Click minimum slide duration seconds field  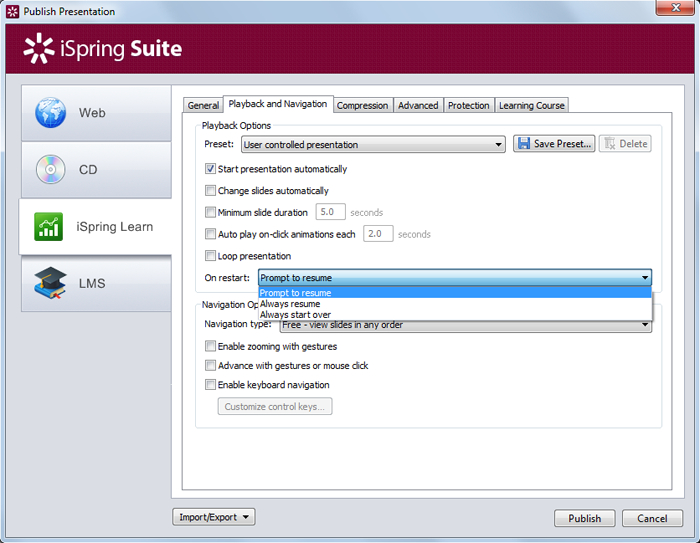pyautogui.click(x=330, y=212)
